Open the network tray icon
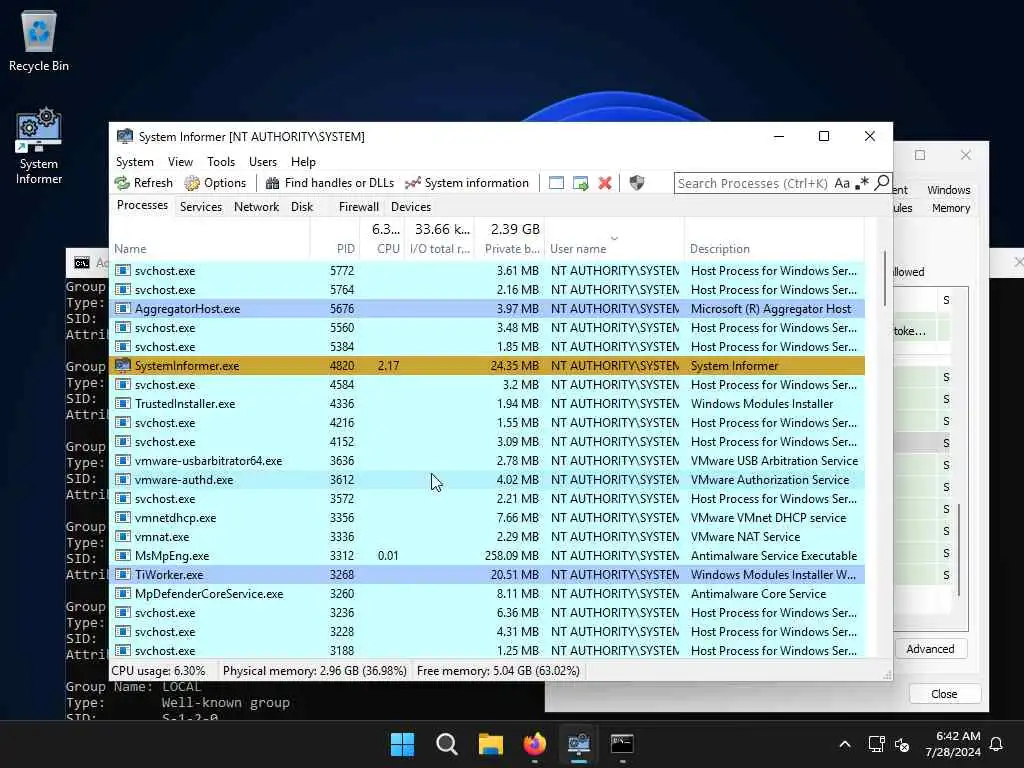1024x768 pixels. [876, 744]
